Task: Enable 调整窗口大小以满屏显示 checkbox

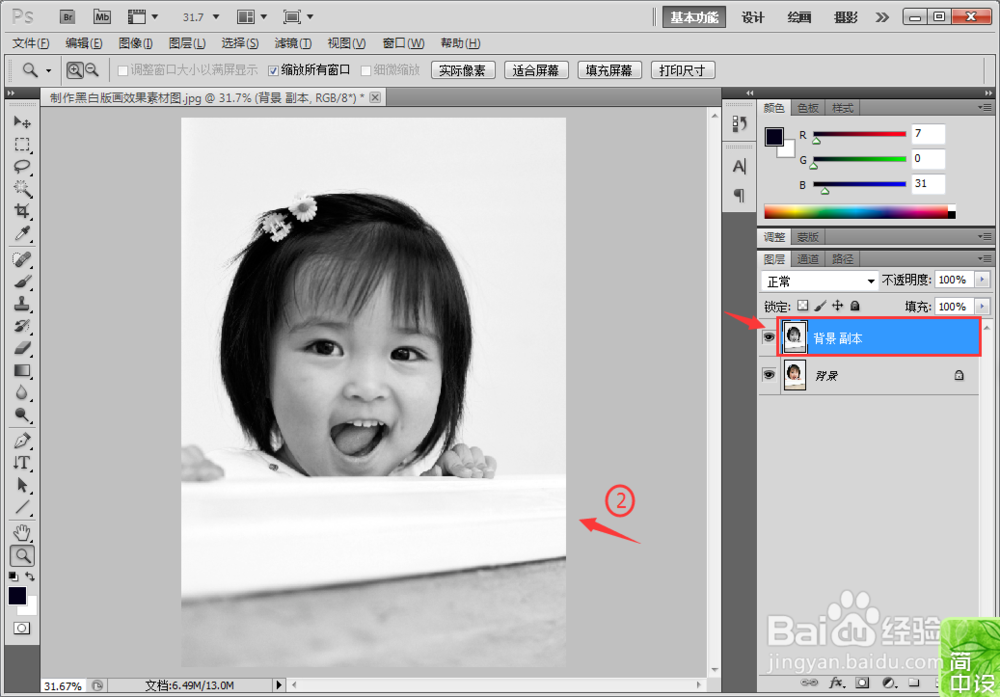Action: pyautogui.click(x=122, y=71)
